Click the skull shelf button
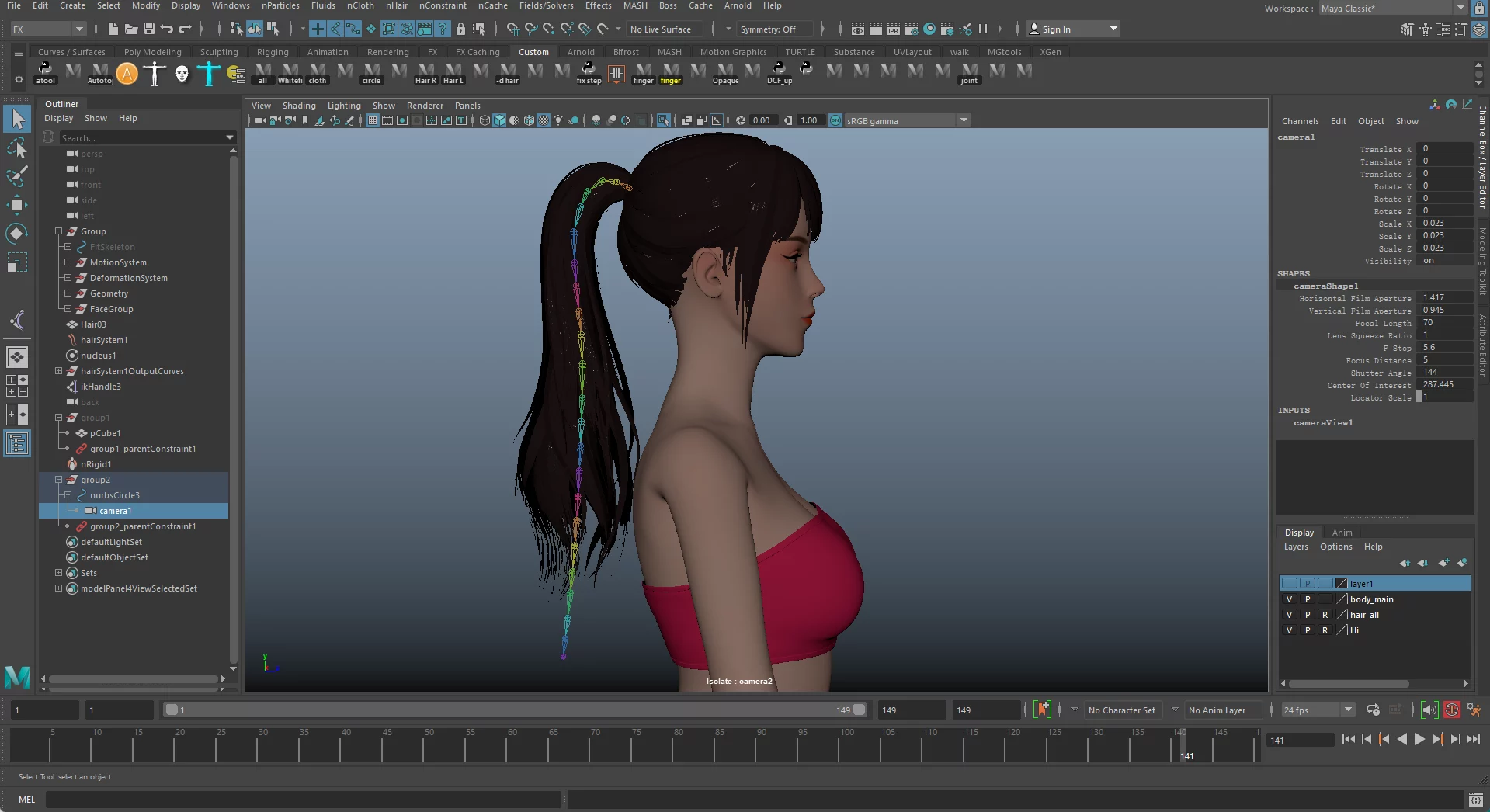1490x812 pixels. [182, 73]
